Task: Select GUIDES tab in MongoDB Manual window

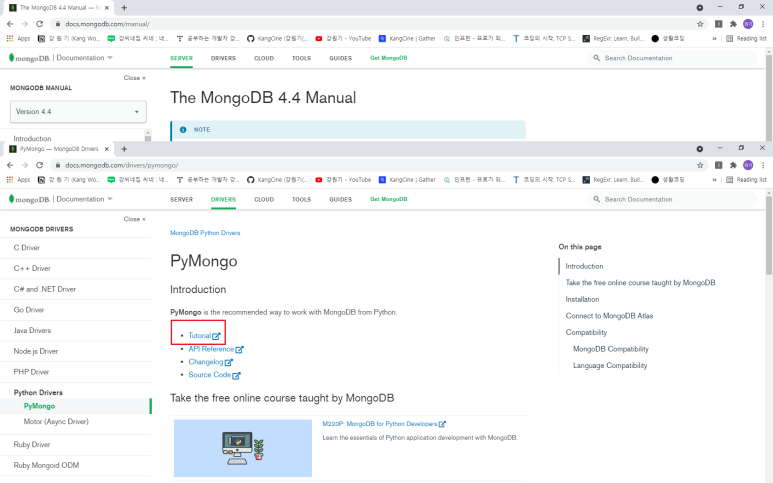Action: [x=341, y=58]
